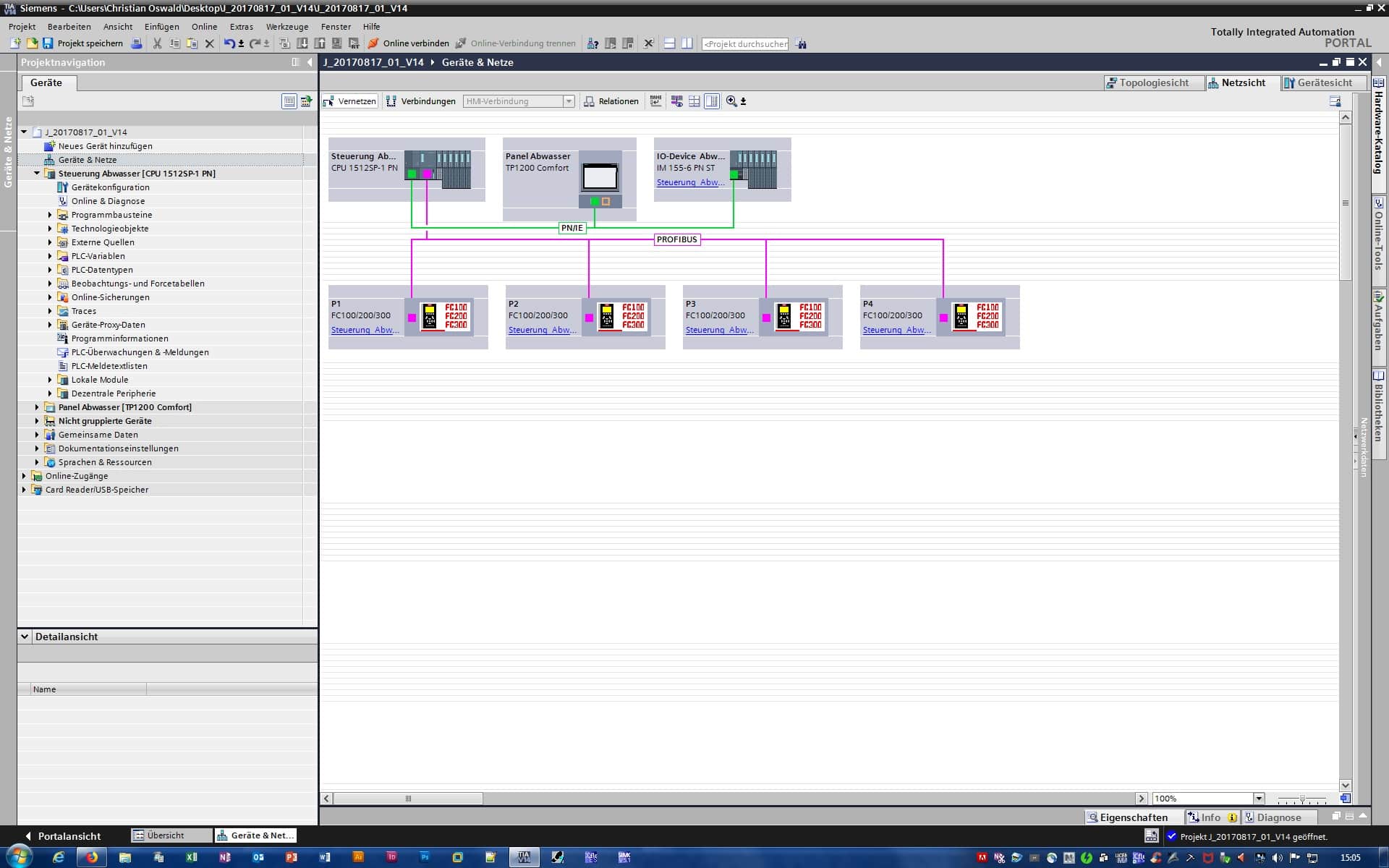The height and width of the screenshot is (868, 1389).
Task: Collapse the Steuerung Abwasser tree node
Action: click(37, 174)
